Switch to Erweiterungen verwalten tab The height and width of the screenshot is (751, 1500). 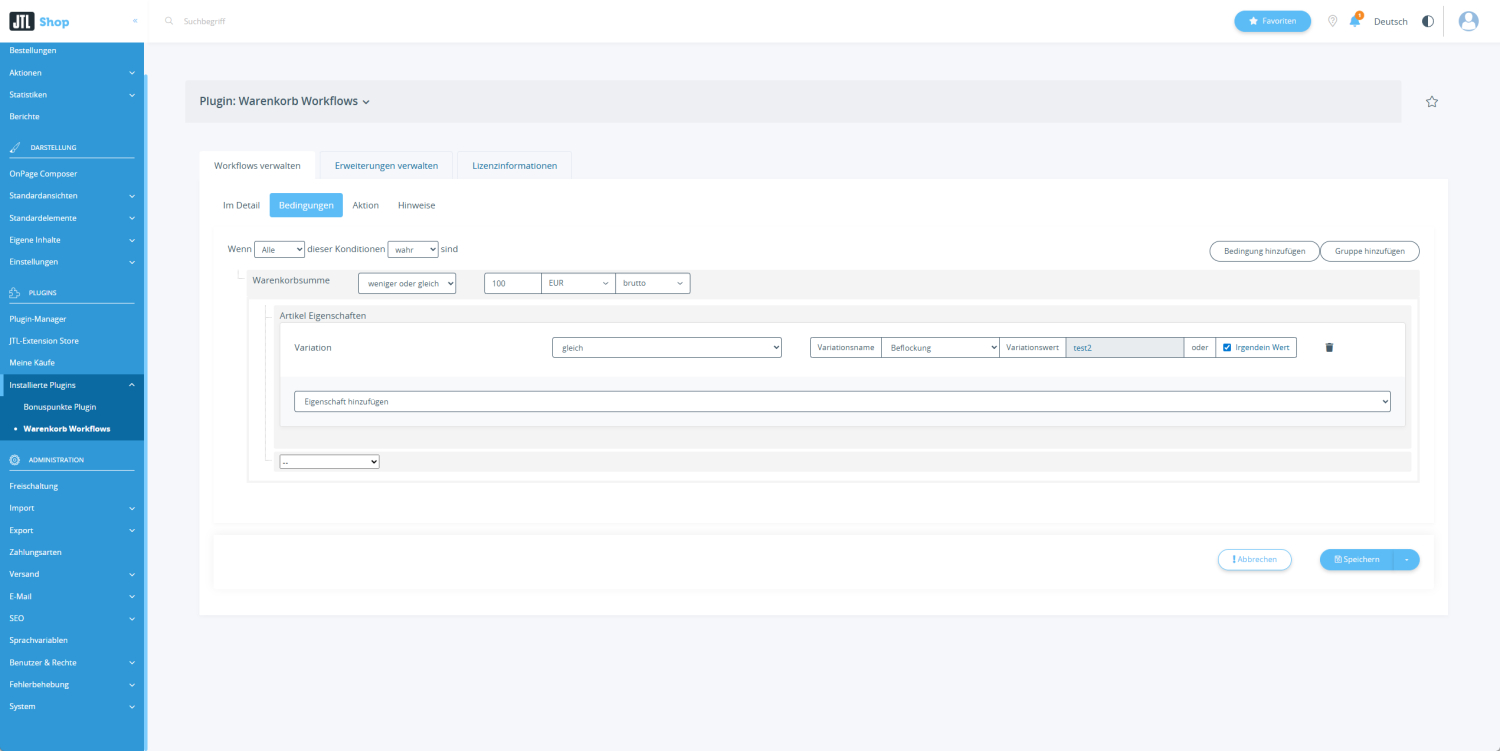tap(386, 166)
